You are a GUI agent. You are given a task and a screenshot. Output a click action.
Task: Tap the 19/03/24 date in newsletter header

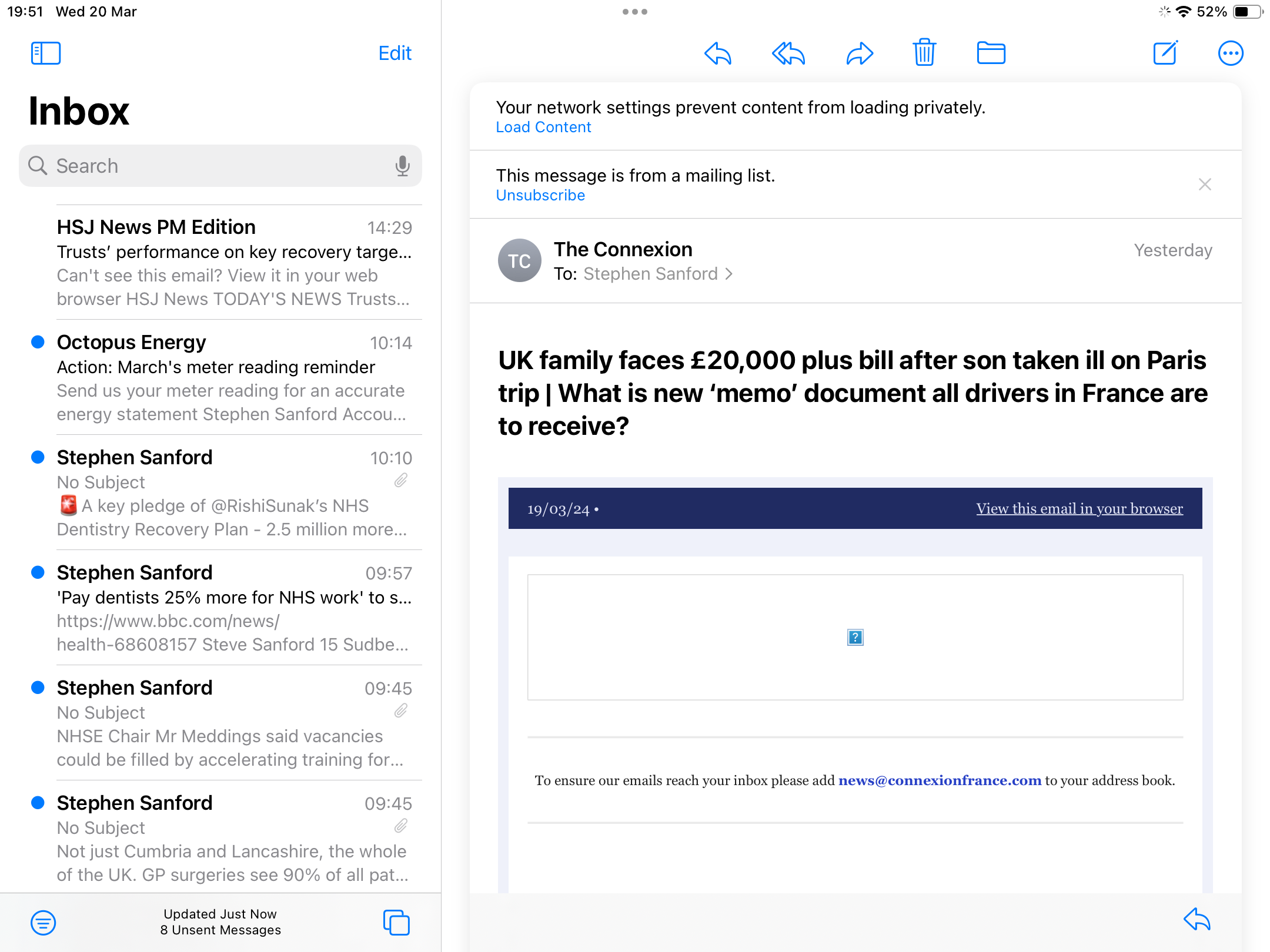click(558, 509)
